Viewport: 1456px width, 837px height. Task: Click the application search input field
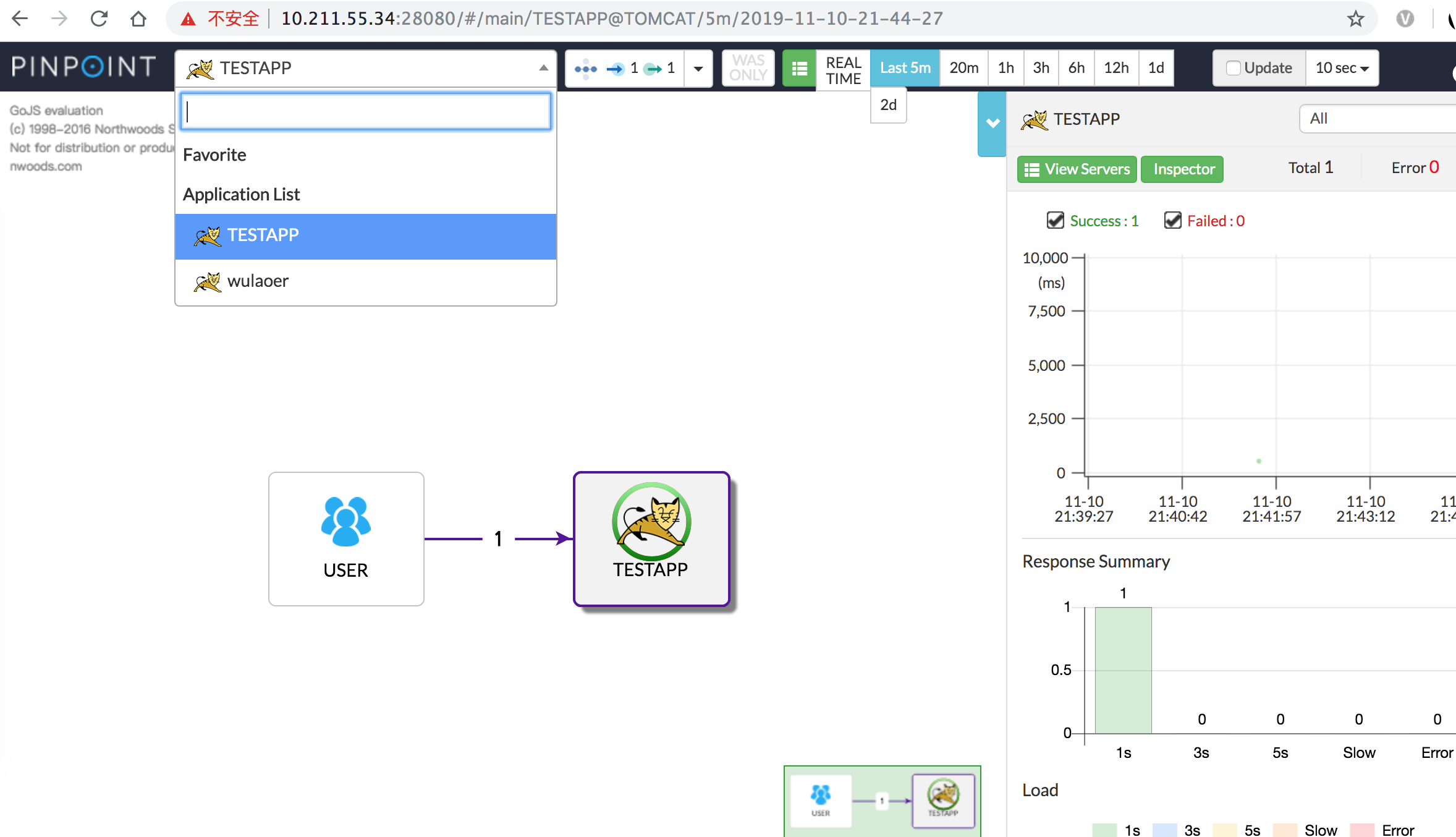(366, 112)
